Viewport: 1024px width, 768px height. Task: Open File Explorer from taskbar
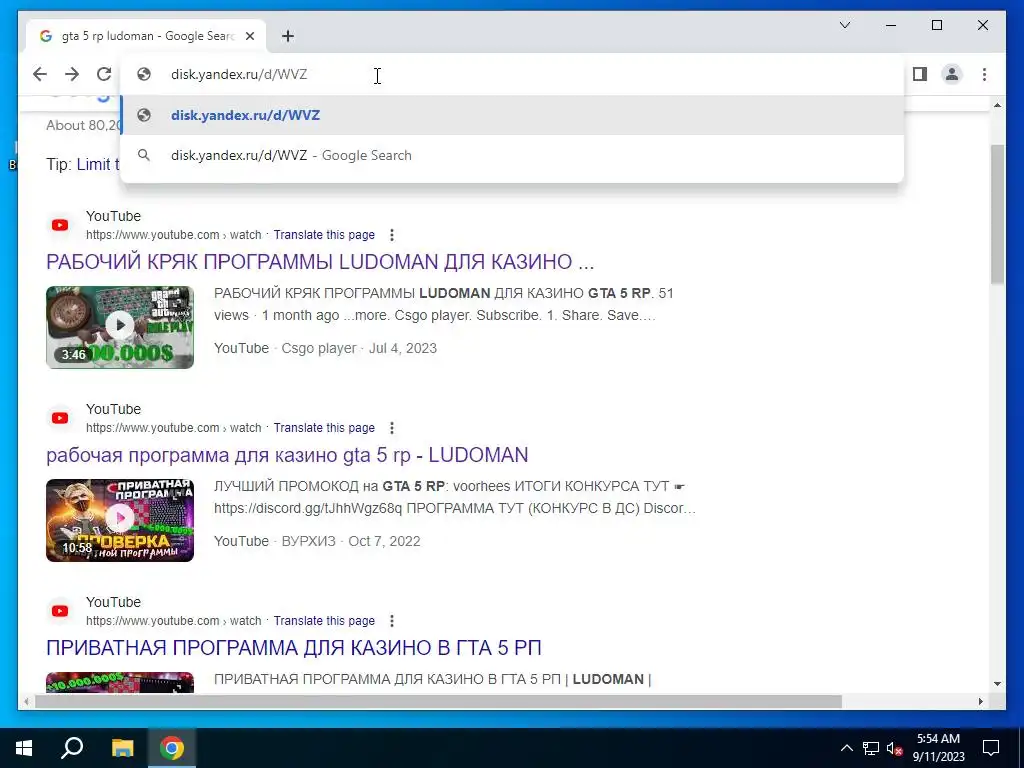click(122, 748)
